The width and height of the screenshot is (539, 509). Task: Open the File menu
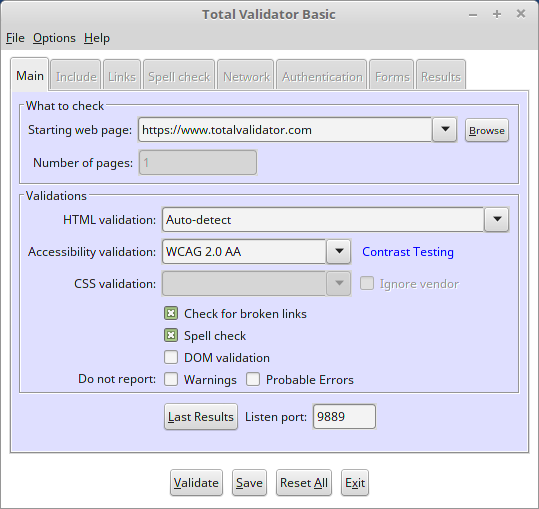pyautogui.click(x=15, y=38)
